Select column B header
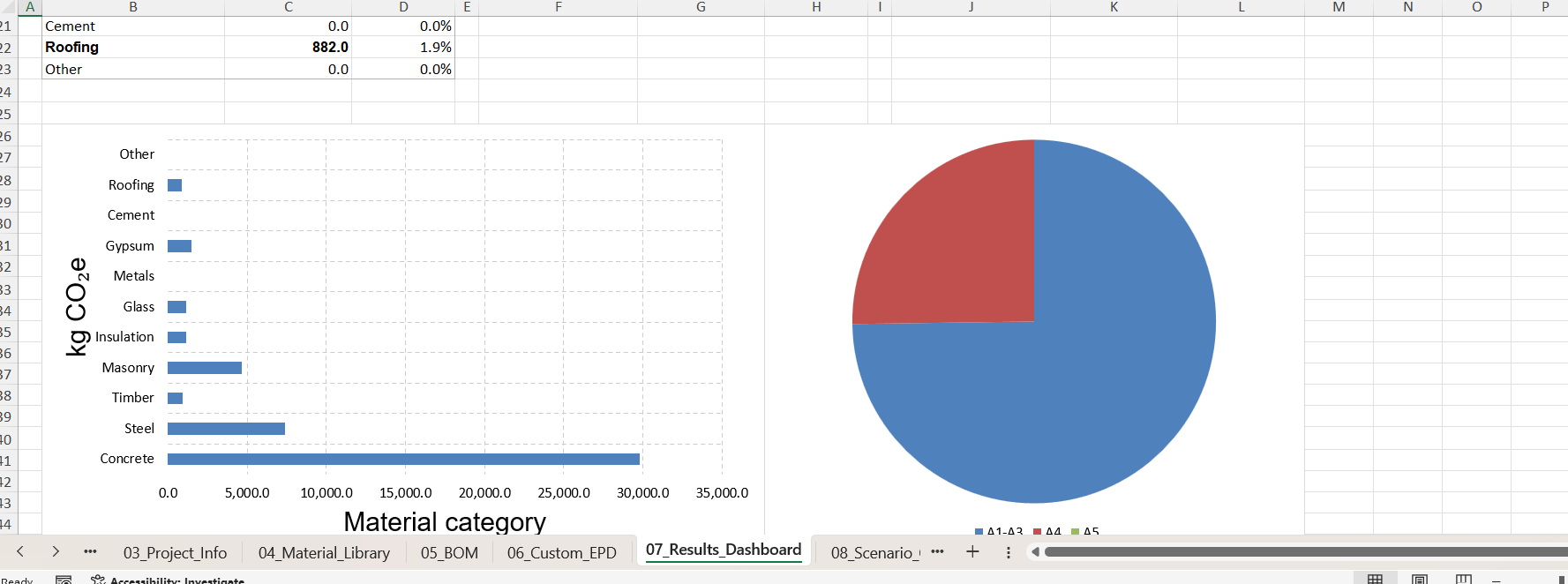The image size is (1568, 584). pyautogui.click(x=133, y=7)
